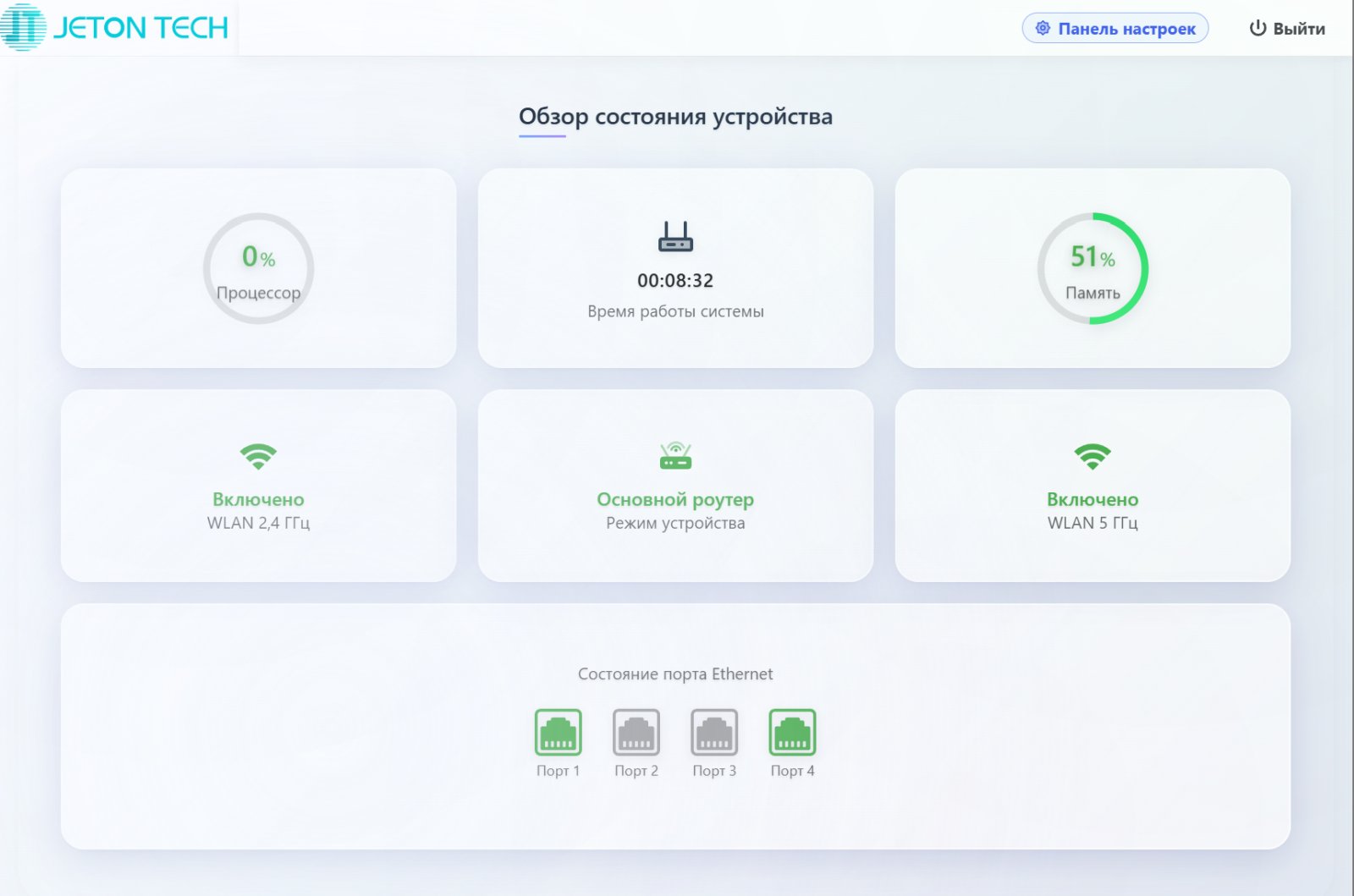
Task: Click the WLAN 2,4 ГГц Wi-Fi icon
Action: (258, 457)
